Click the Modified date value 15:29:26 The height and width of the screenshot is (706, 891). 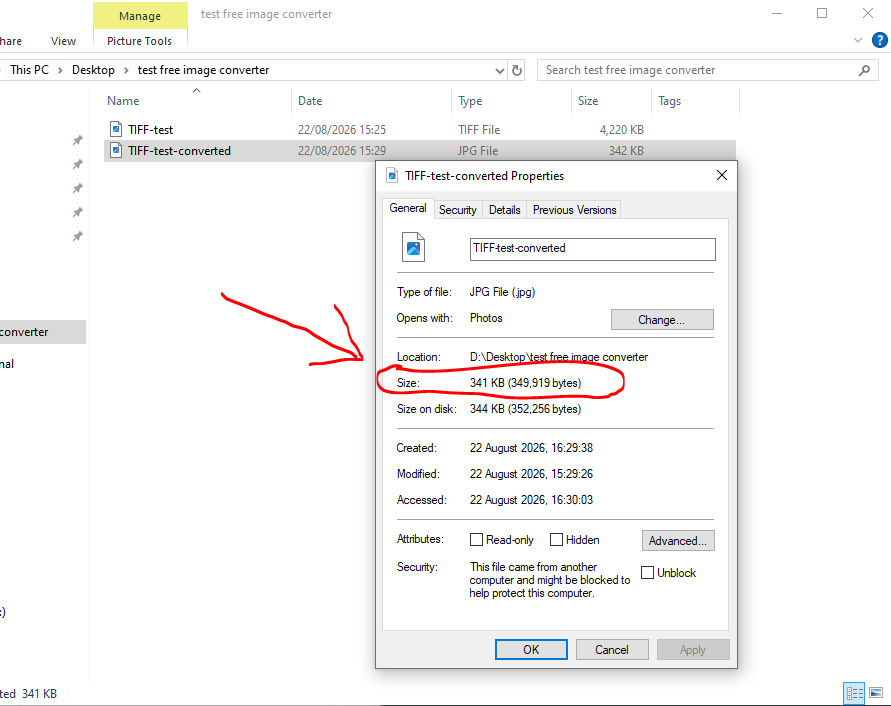pyautogui.click(x=531, y=474)
